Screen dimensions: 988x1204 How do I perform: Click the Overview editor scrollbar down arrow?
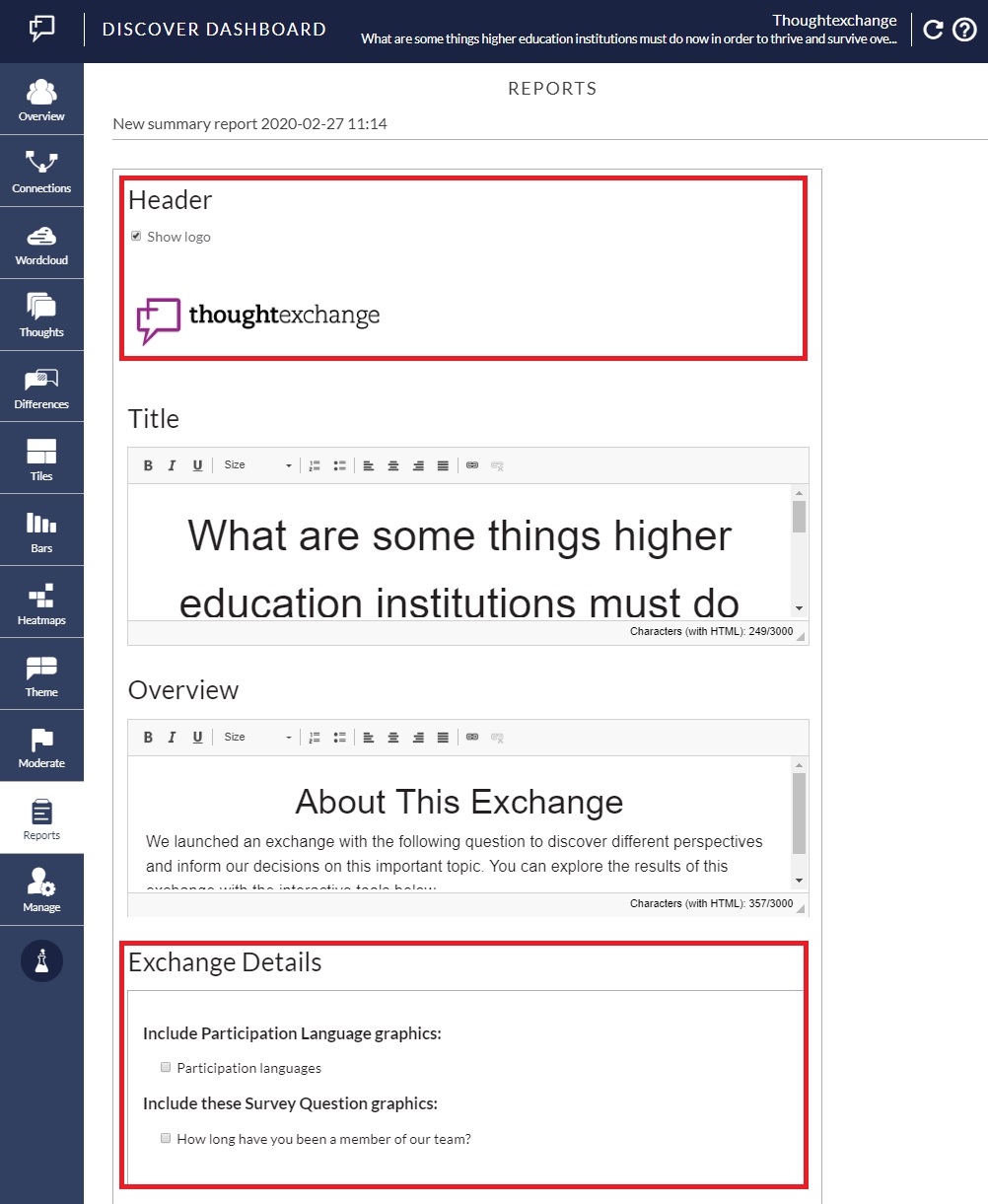(x=800, y=881)
